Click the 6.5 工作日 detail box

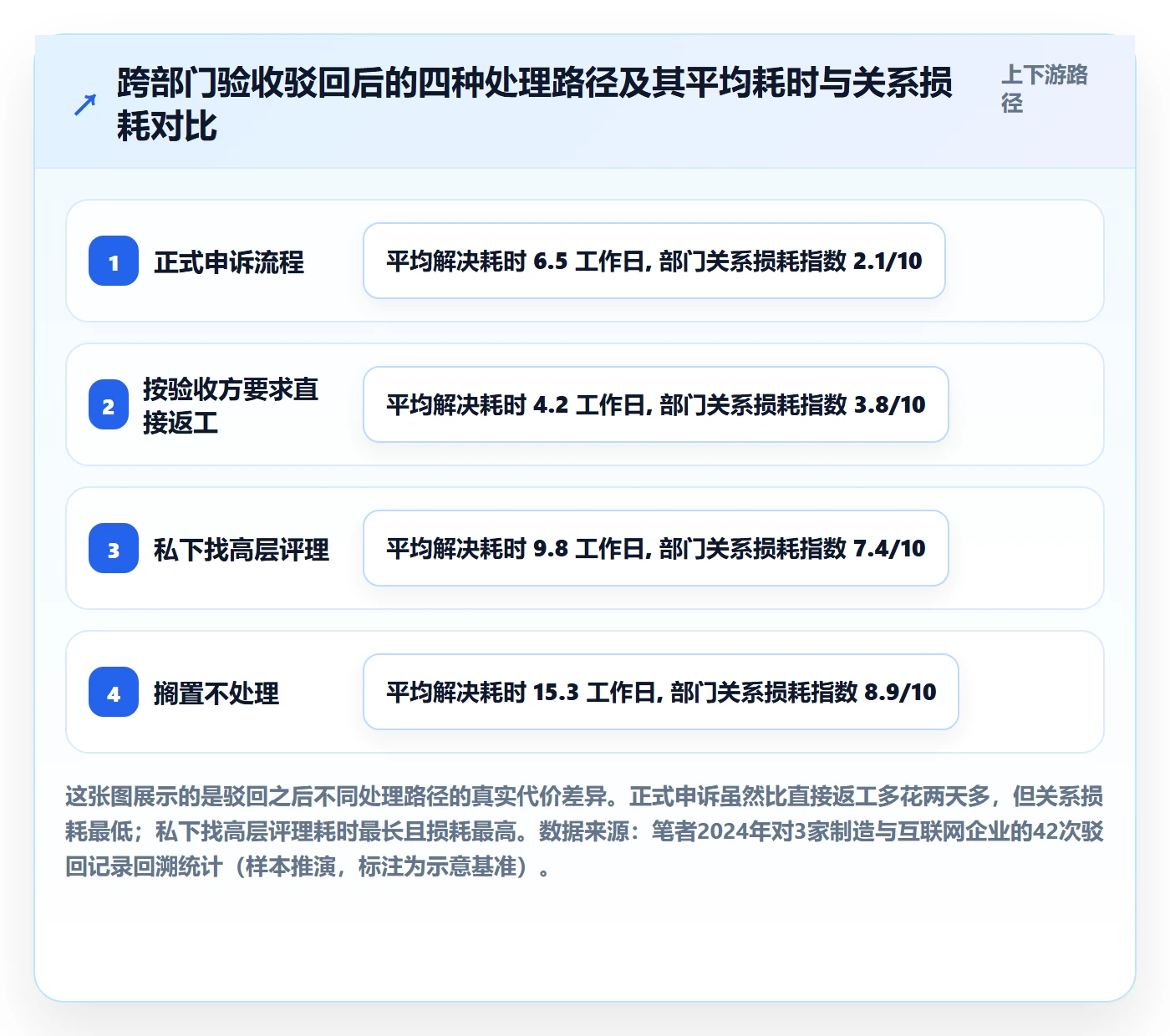(x=654, y=261)
